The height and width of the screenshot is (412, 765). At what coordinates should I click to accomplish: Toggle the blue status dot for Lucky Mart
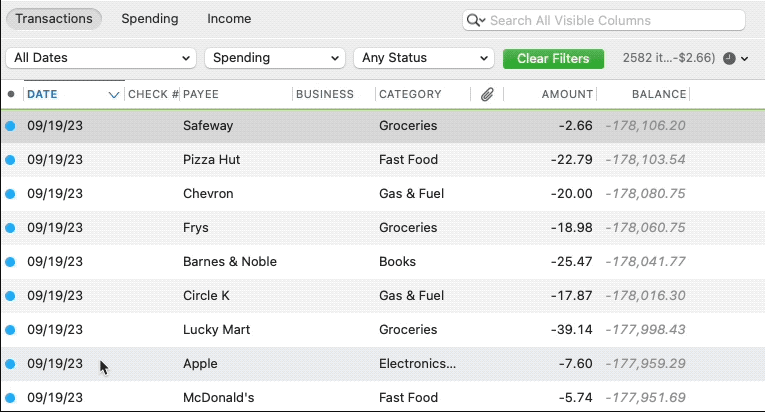[x=11, y=330]
